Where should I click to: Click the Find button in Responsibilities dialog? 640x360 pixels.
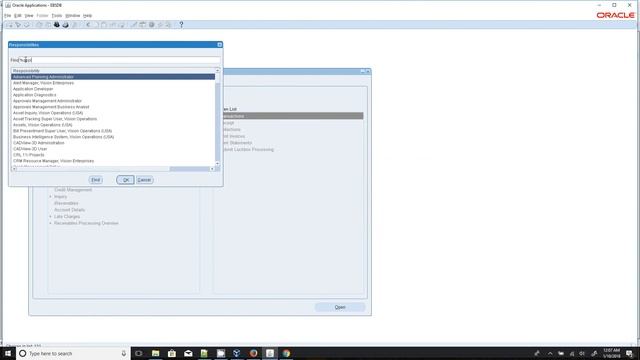click(96, 180)
